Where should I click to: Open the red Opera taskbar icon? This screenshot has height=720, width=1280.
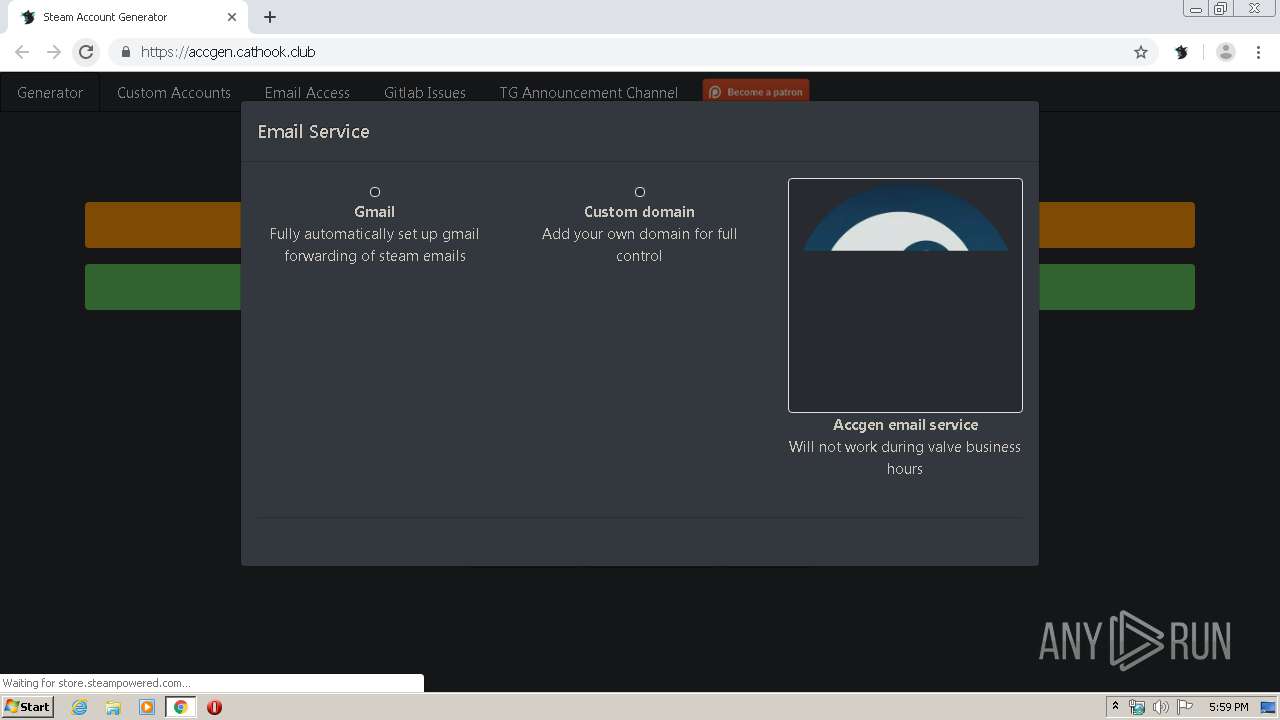(x=214, y=707)
